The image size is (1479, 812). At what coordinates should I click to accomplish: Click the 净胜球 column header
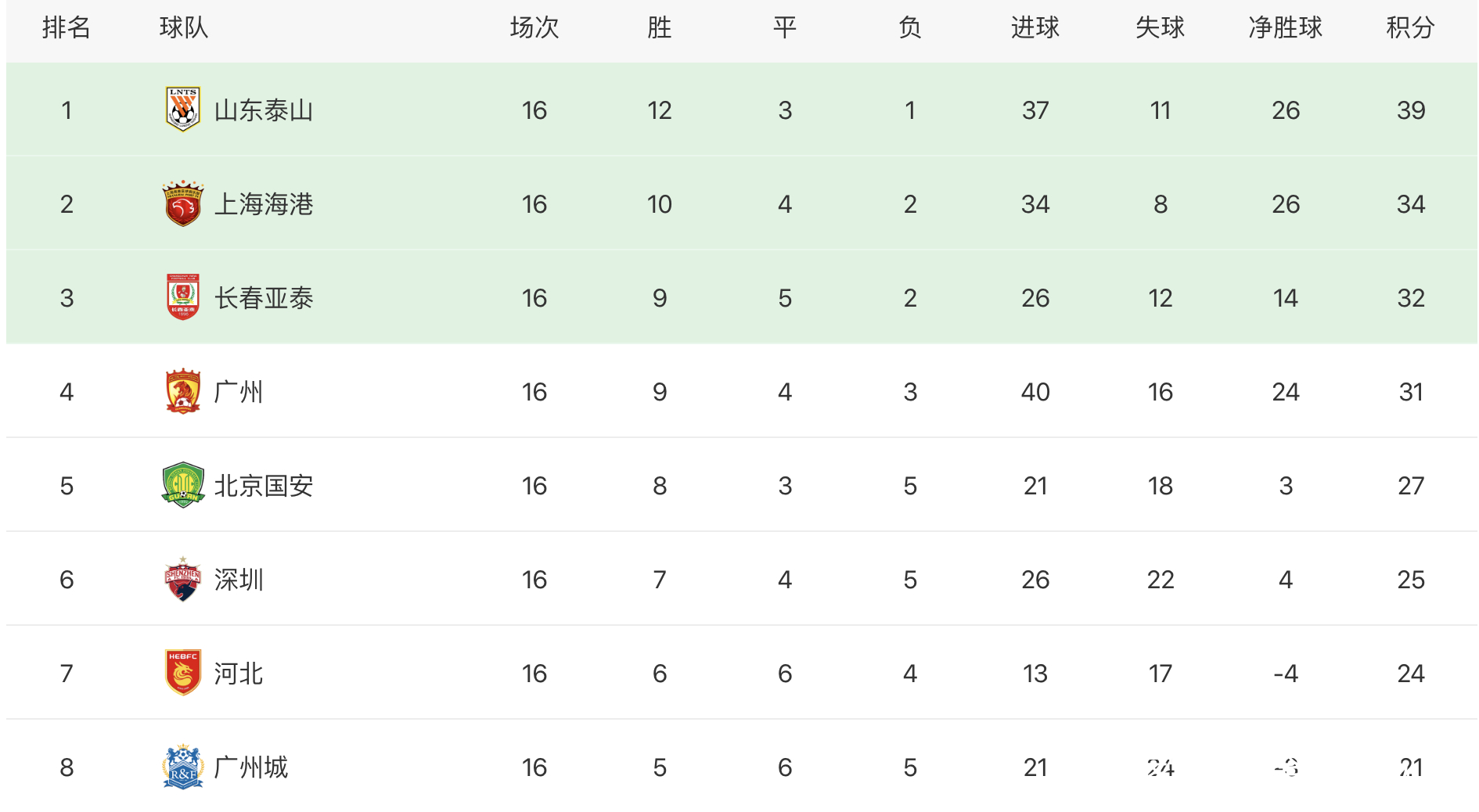[1285, 28]
